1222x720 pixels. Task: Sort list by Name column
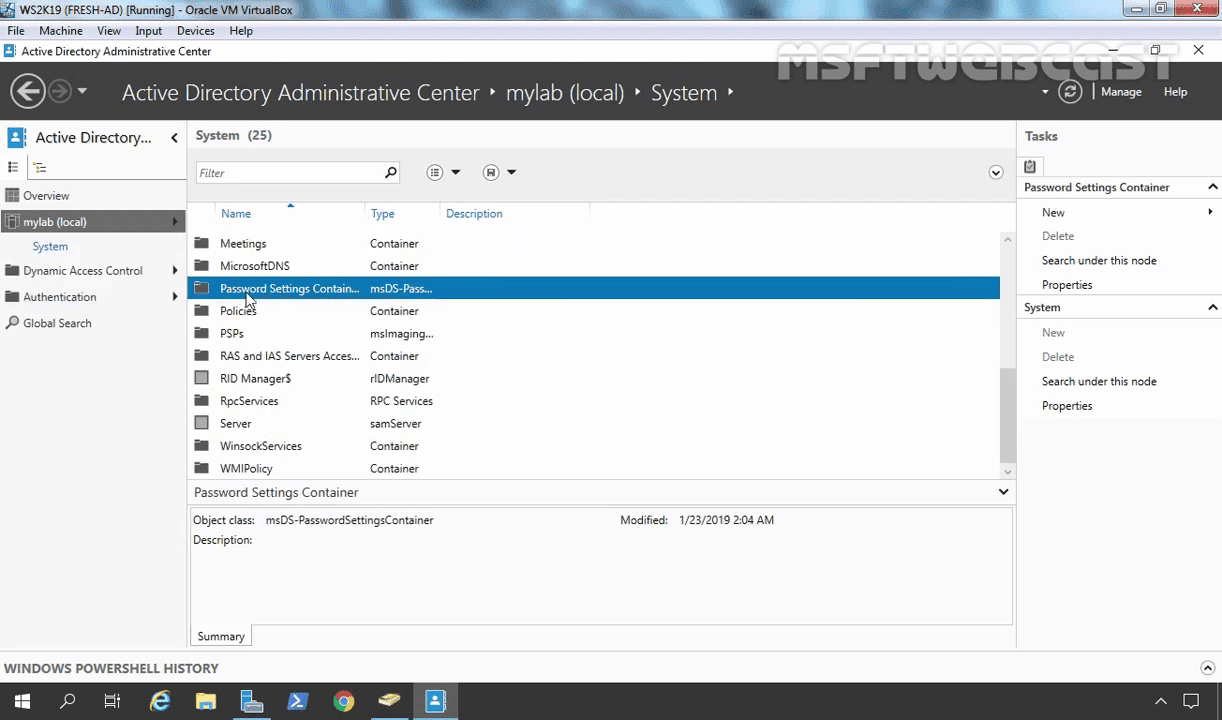point(236,214)
